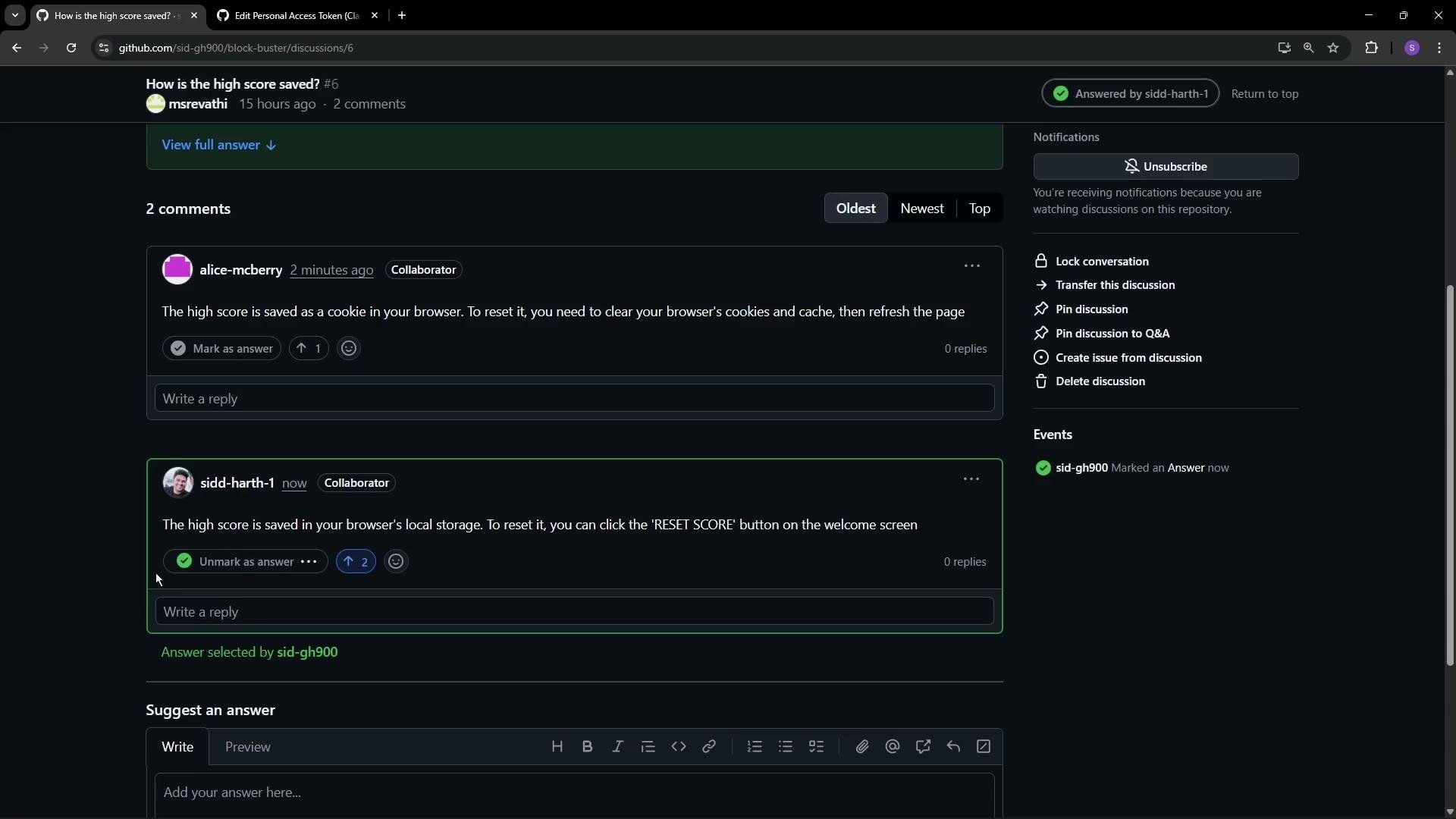Apply italic formatting in answer editor
The height and width of the screenshot is (819, 1456).
(x=618, y=747)
